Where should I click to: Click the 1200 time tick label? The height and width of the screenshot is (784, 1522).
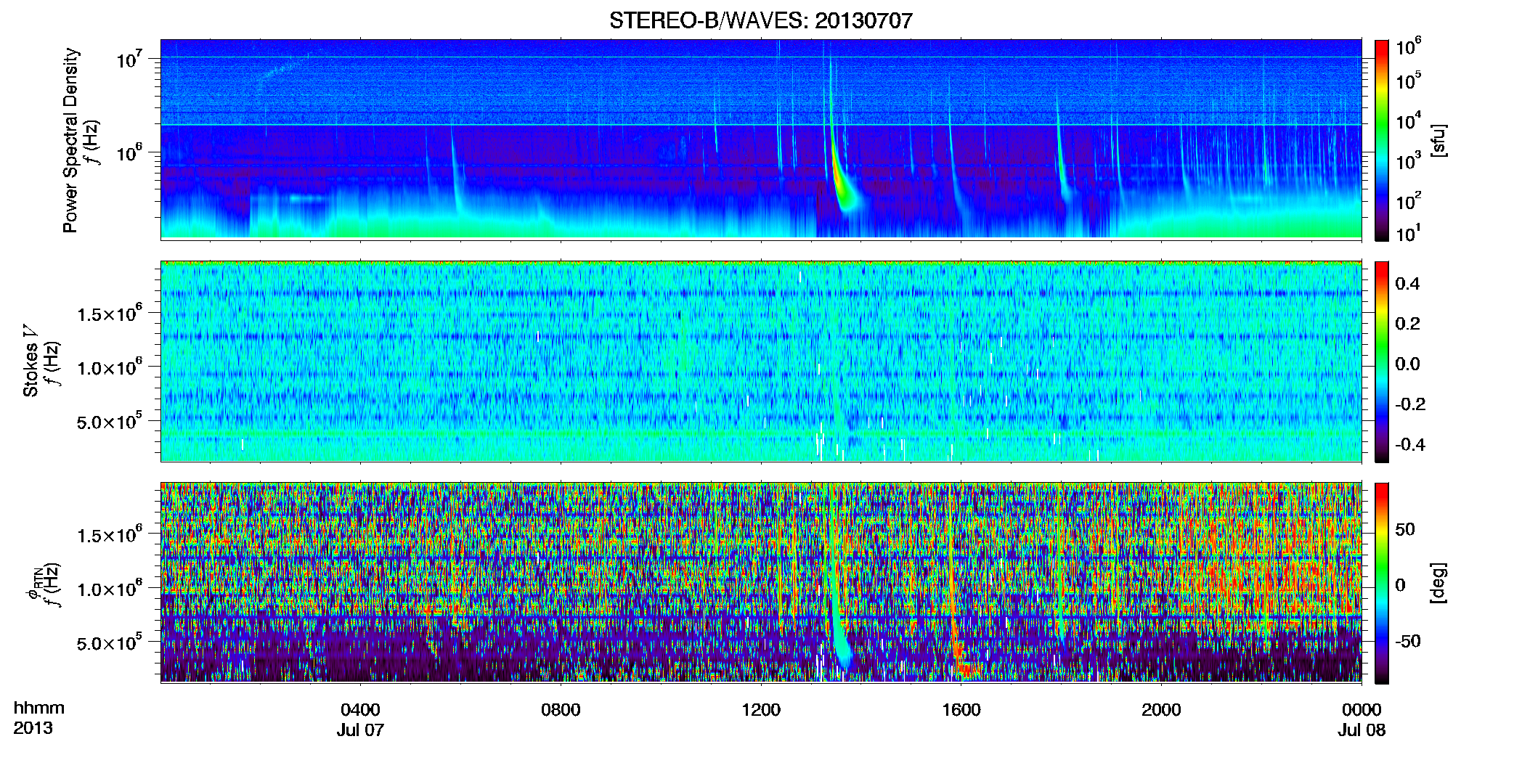pos(761,710)
